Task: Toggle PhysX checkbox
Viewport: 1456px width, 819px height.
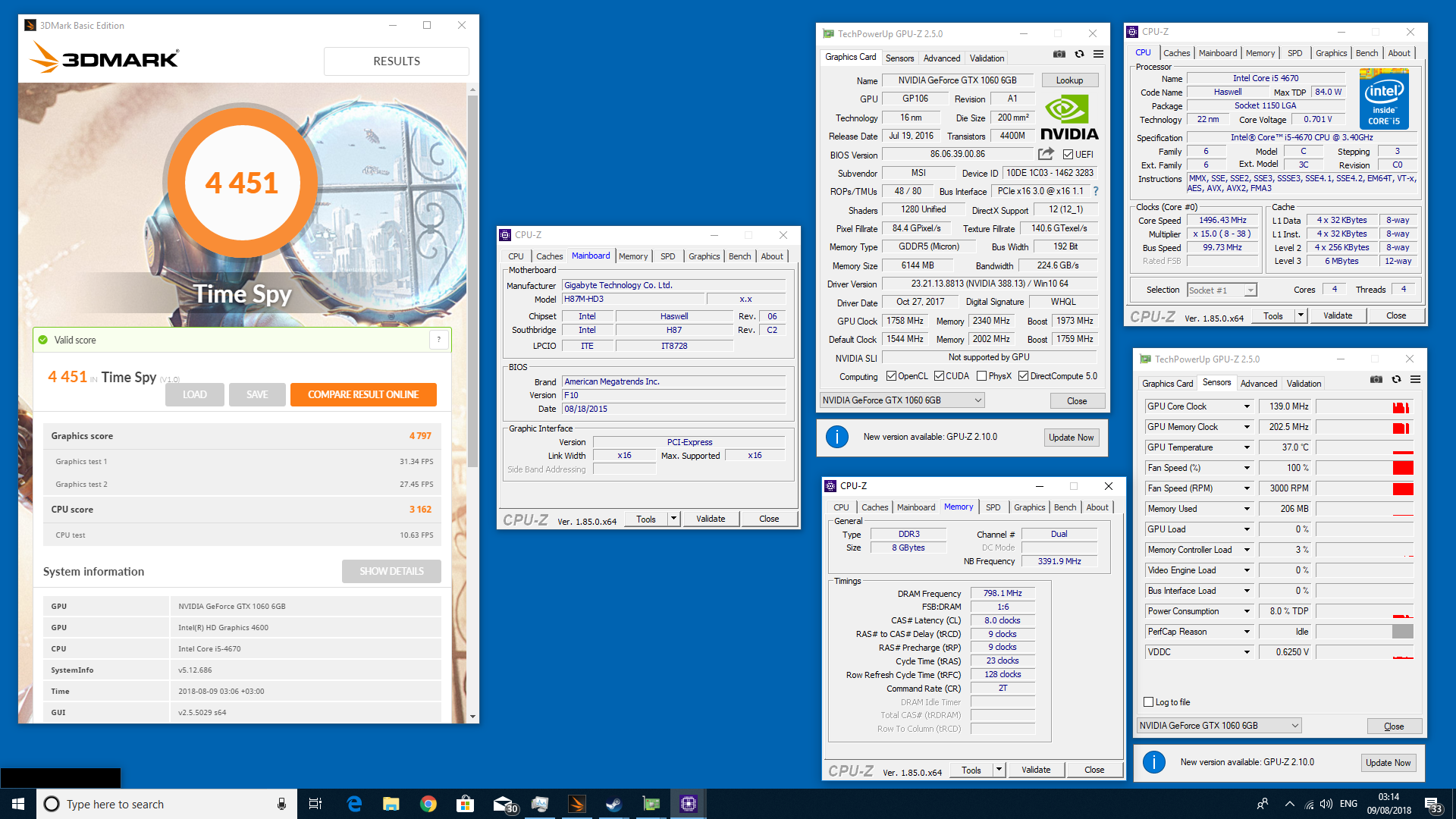Action: pyautogui.click(x=981, y=376)
